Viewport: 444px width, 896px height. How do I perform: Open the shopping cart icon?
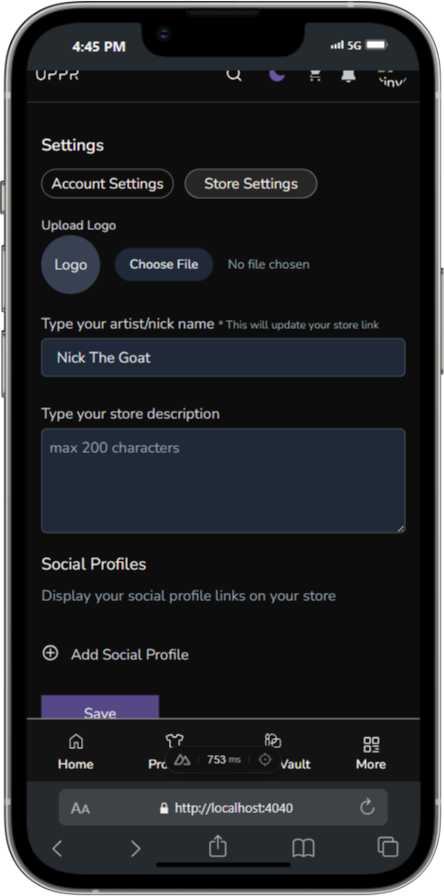(315, 75)
